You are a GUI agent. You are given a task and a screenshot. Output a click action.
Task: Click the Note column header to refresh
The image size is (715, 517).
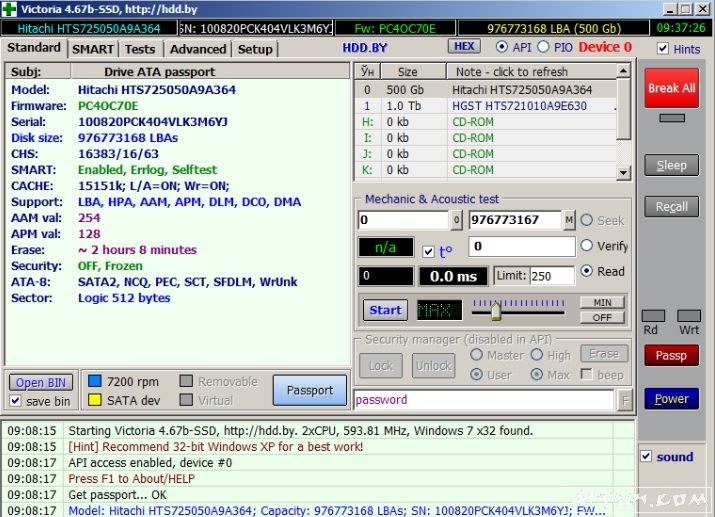[x=510, y=72]
